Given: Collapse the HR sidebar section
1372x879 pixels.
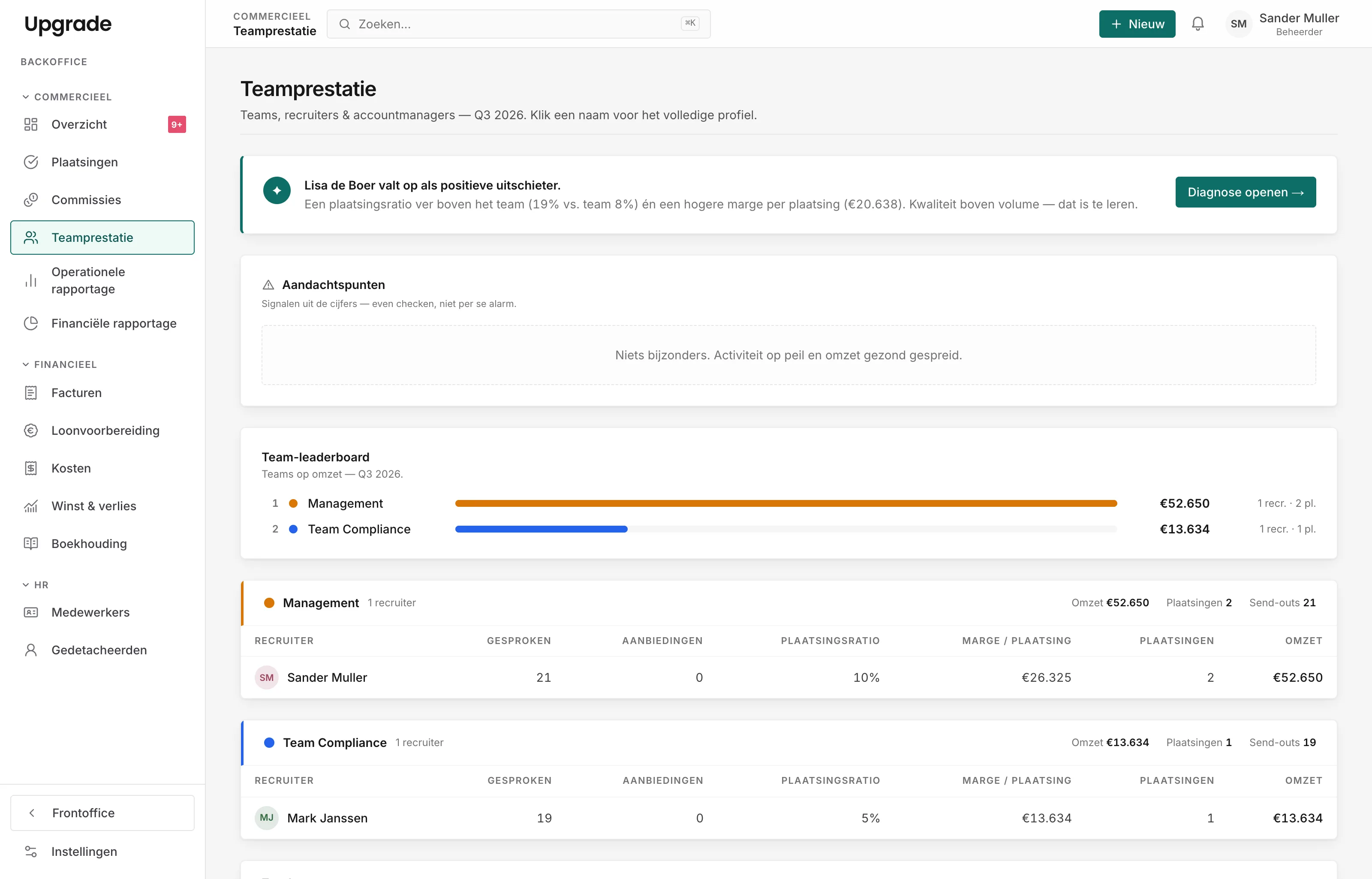Looking at the screenshot, I should pos(35,585).
